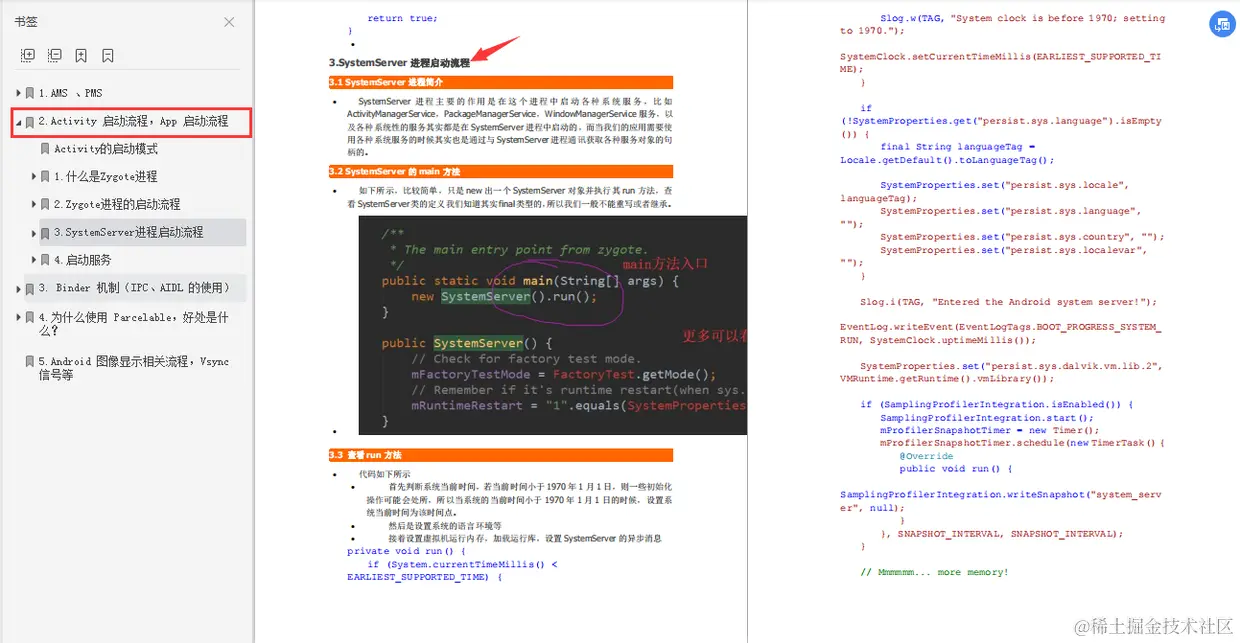Open bookmark 4.为什么使用 Parcelable，好处是什么?
Image resolution: width=1240 pixels, height=643 pixels.
(x=133, y=323)
